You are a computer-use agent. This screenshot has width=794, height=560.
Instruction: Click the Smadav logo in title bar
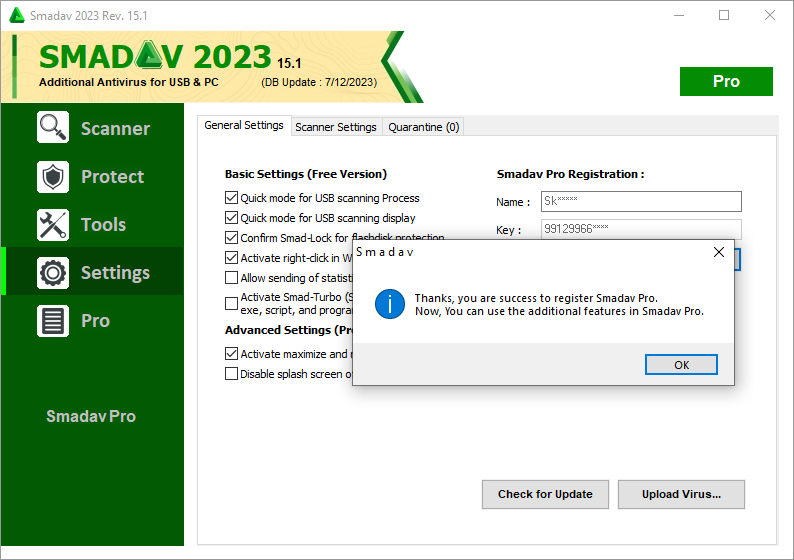17,15
